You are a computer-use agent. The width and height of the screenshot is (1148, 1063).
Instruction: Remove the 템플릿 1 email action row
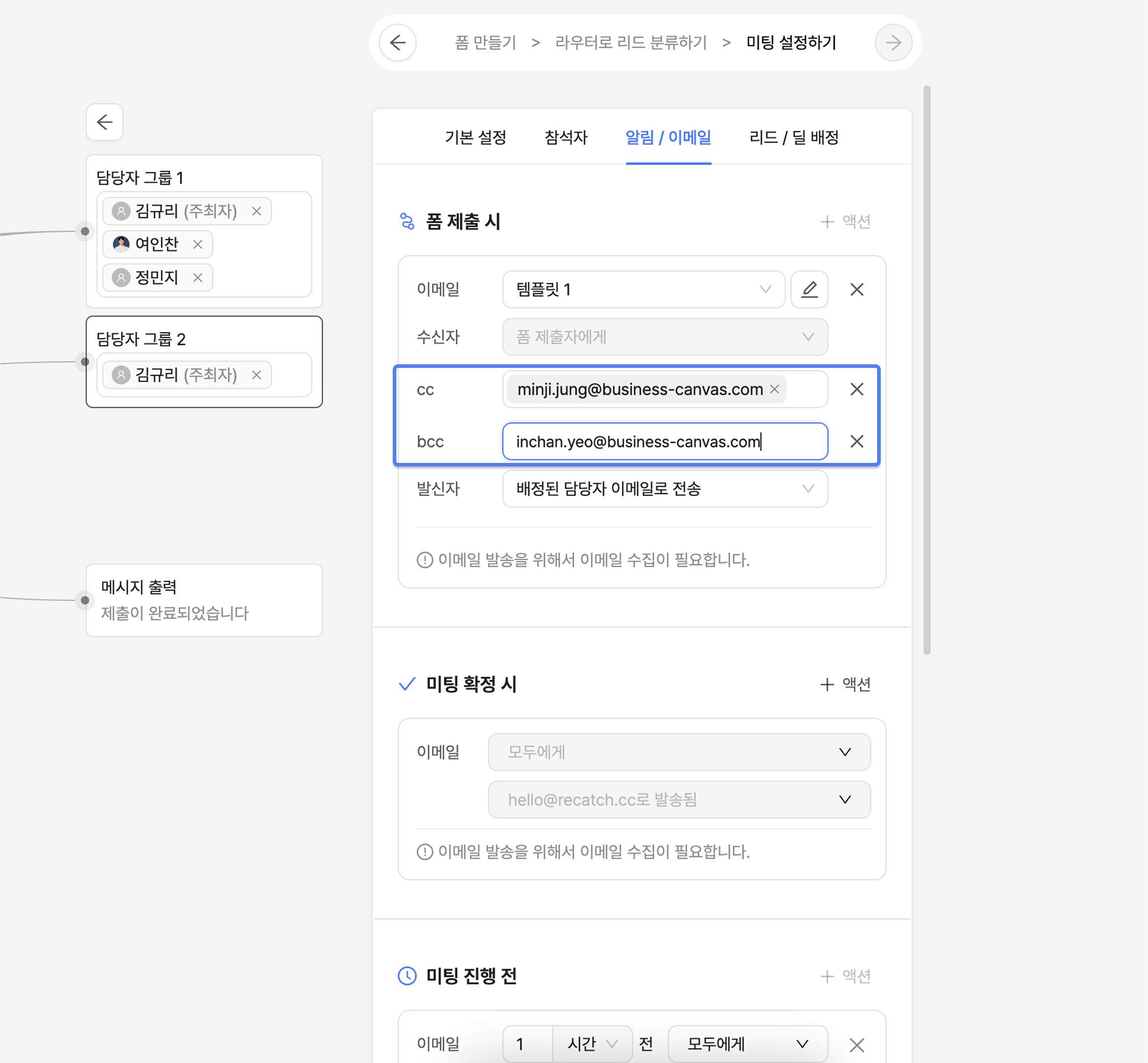click(856, 289)
